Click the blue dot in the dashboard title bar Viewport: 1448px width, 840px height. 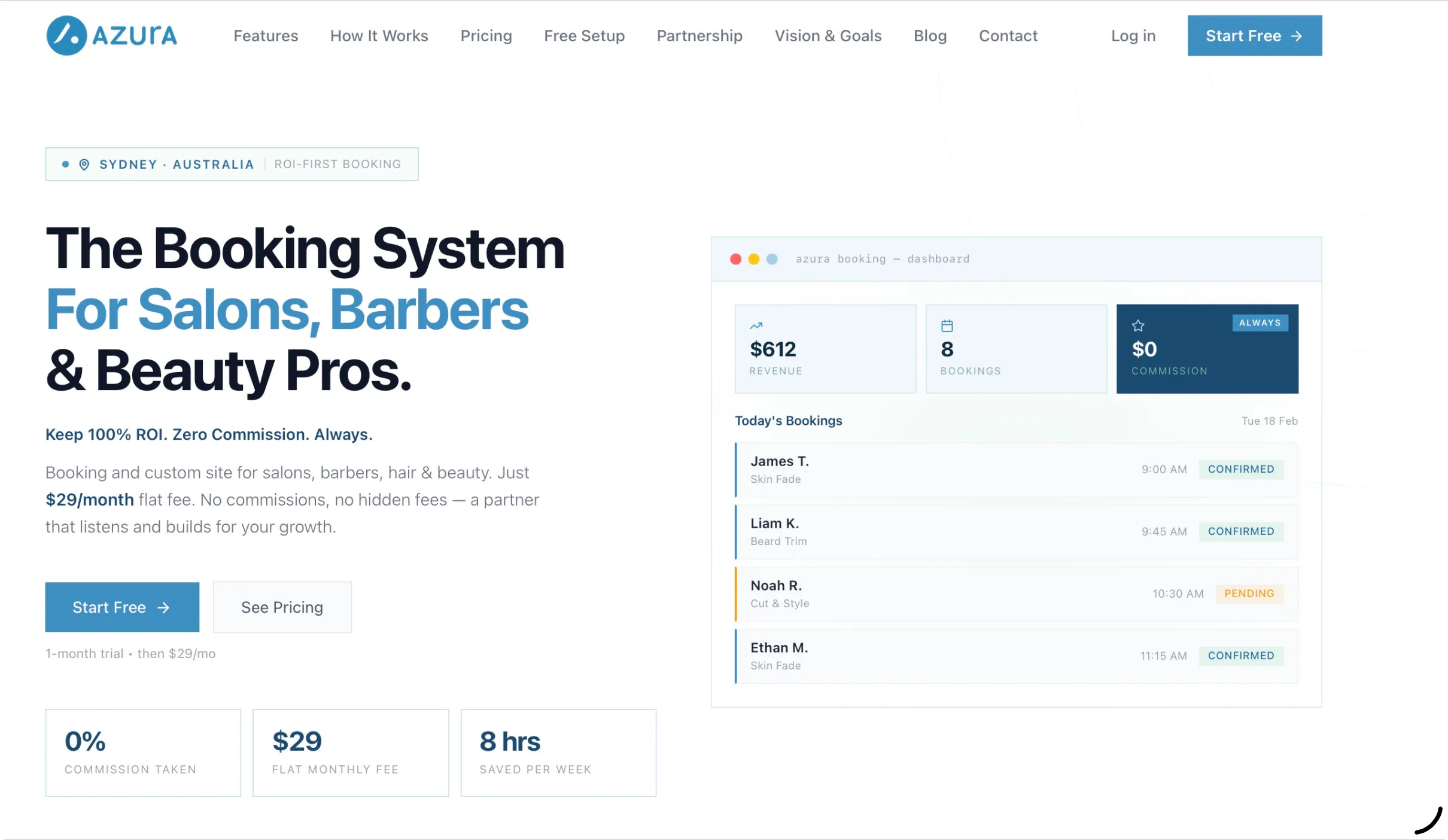(x=772, y=259)
